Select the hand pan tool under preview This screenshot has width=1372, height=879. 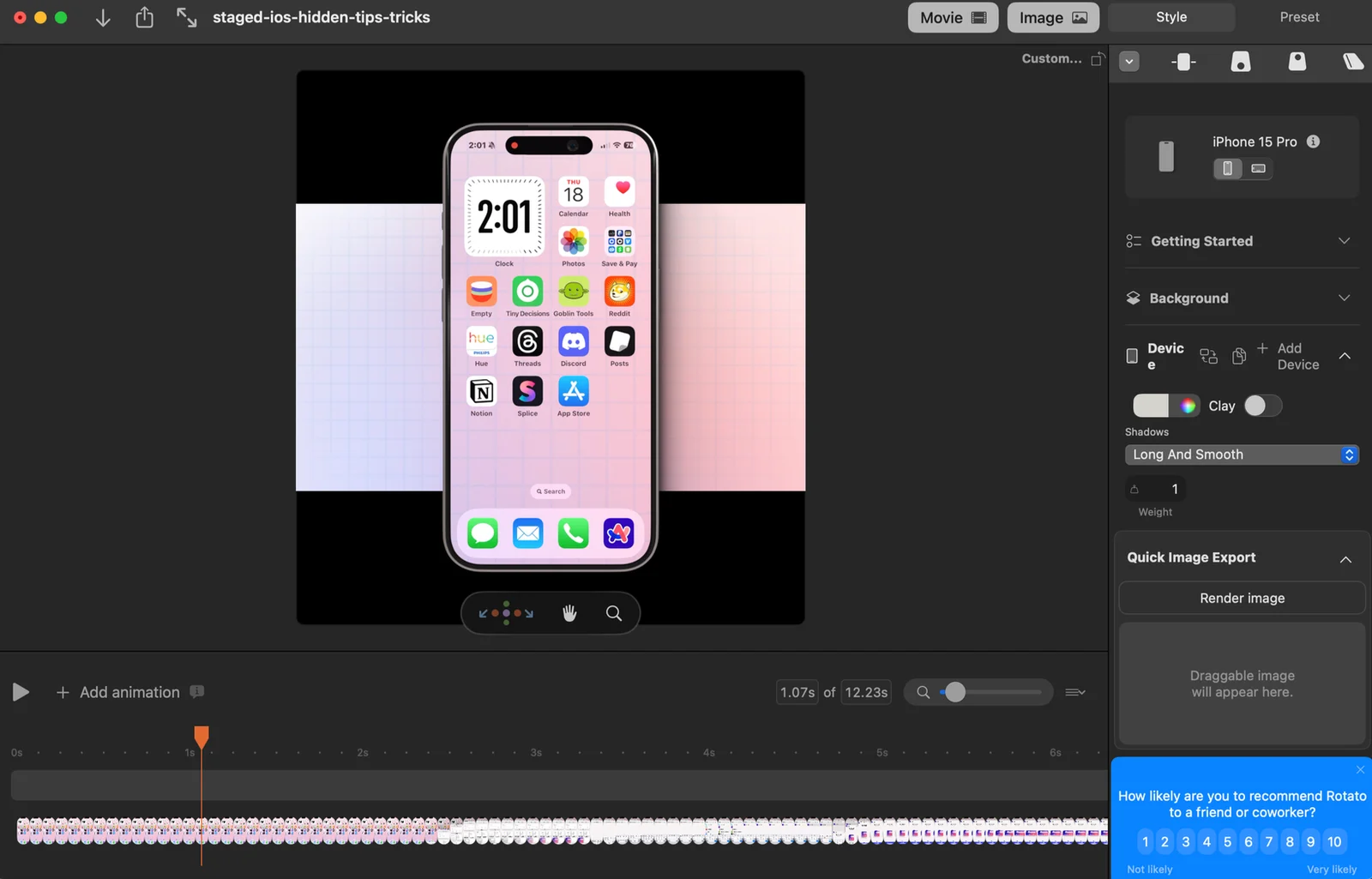point(569,613)
